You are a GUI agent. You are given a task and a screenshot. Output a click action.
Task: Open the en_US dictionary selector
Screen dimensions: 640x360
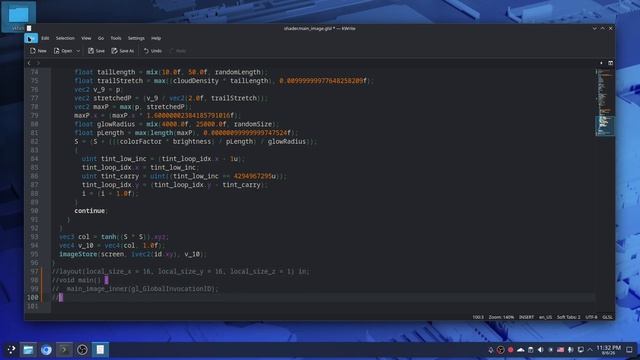[x=545, y=317]
